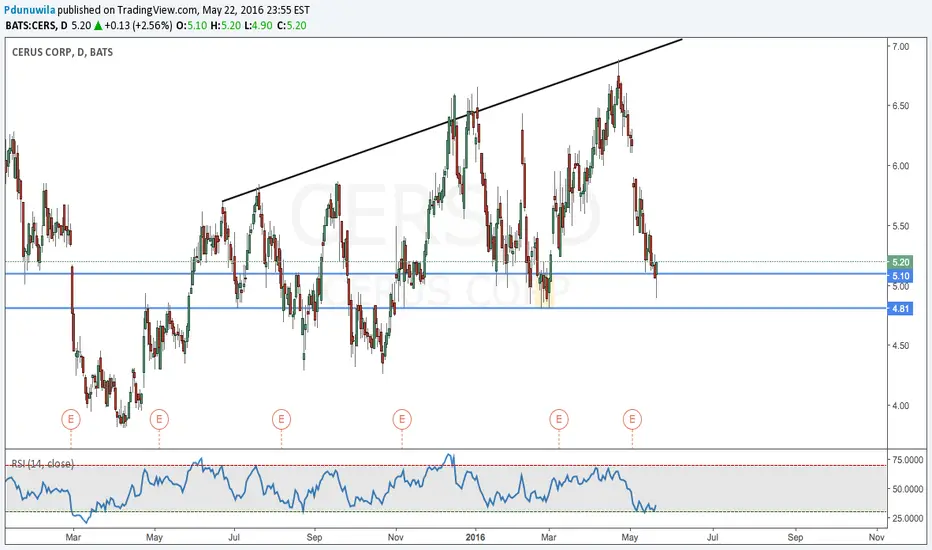Click the C:5.20 close value
Screen dimensions: 932x550
tap(292, 26)
